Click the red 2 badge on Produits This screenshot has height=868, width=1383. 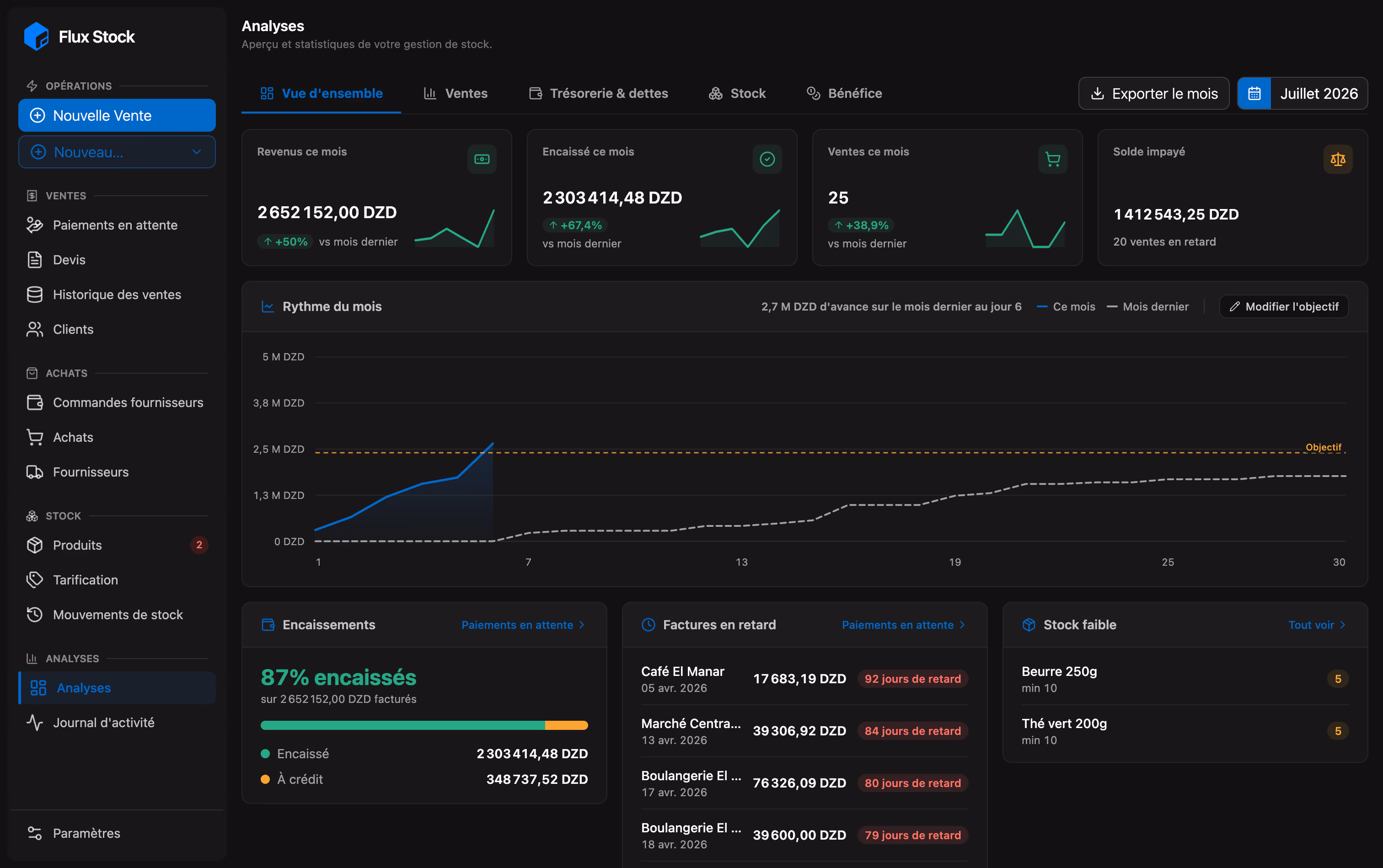click(x=199, y=545)
